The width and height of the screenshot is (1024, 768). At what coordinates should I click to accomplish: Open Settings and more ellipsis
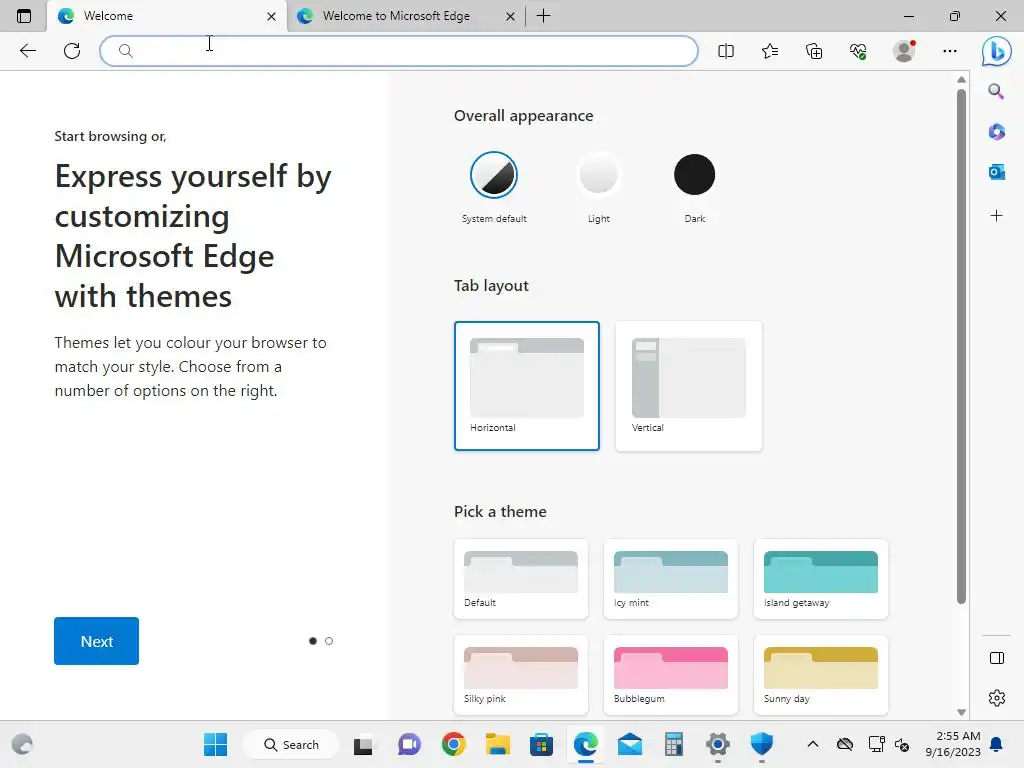tap(950, 51)
